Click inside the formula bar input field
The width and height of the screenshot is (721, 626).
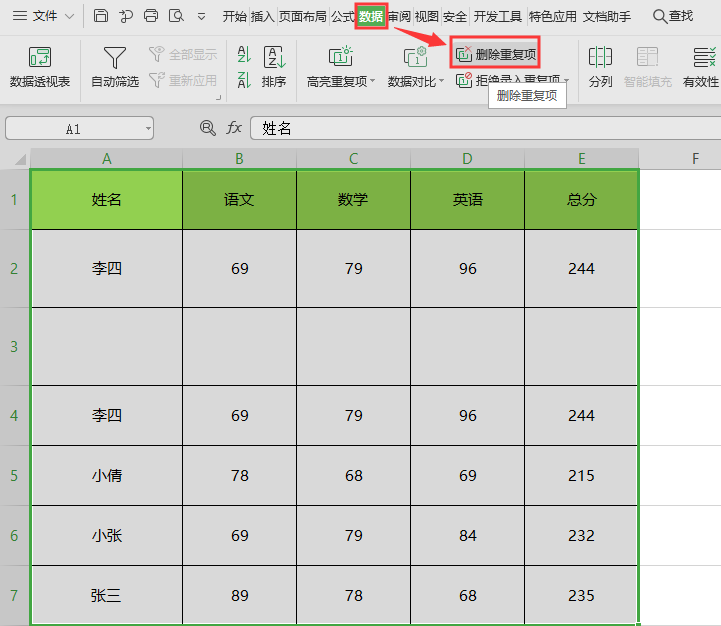pyautogui.click(x=480, y=129)
